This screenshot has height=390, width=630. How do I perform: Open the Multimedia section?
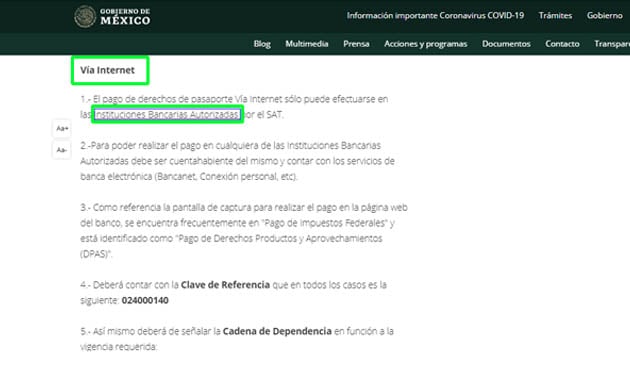coord(307,44)
